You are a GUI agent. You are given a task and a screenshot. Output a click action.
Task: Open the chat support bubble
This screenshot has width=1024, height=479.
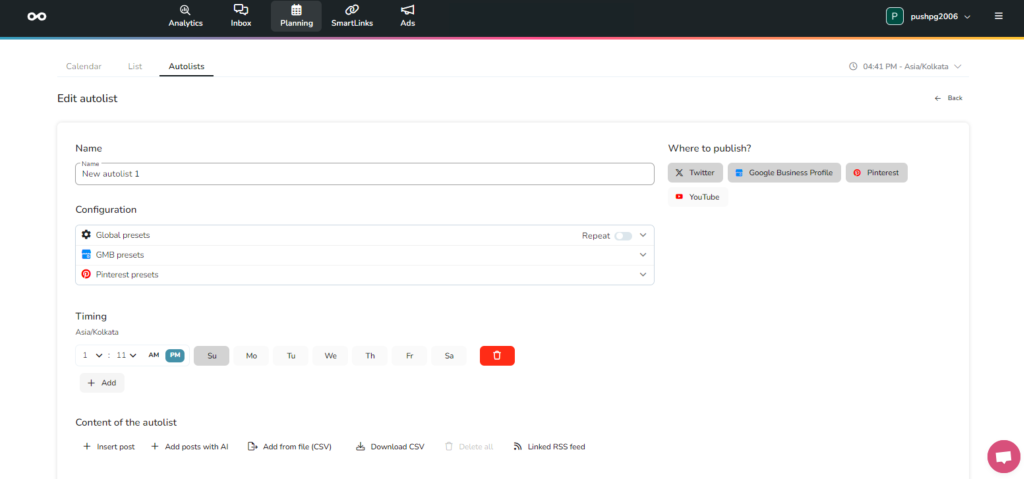pyautogui.click(x=1004, y=457)
